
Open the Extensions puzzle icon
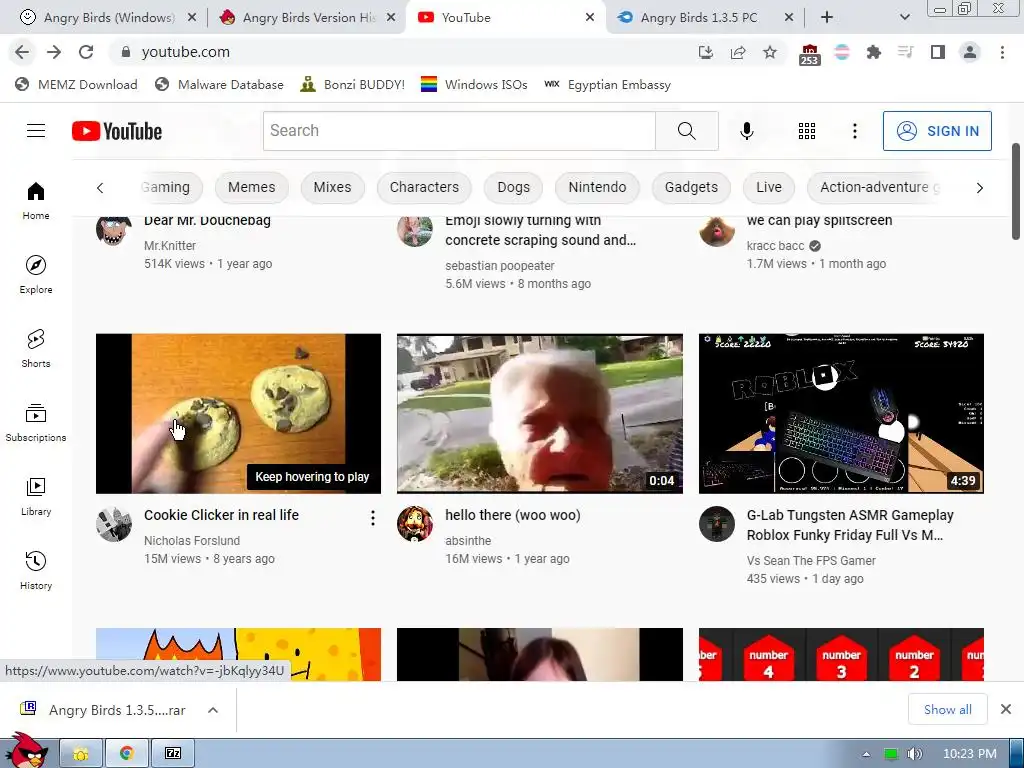click(x=874, y=52)
